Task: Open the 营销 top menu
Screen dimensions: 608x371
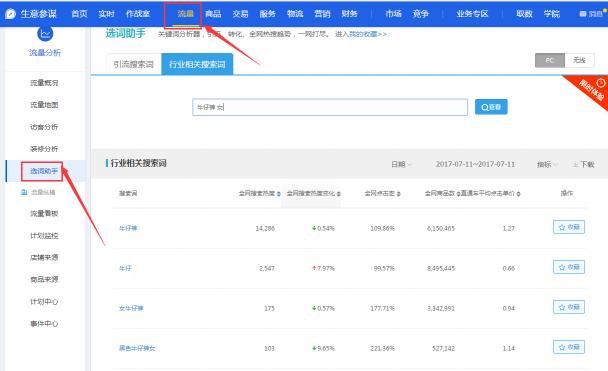Action: coord(322,14)
